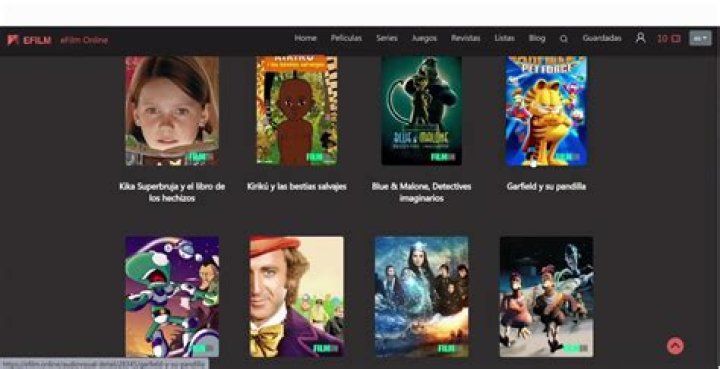Go to the Home menu item
720x369 pixels.
pyautogui.click(x=305, y=38)
